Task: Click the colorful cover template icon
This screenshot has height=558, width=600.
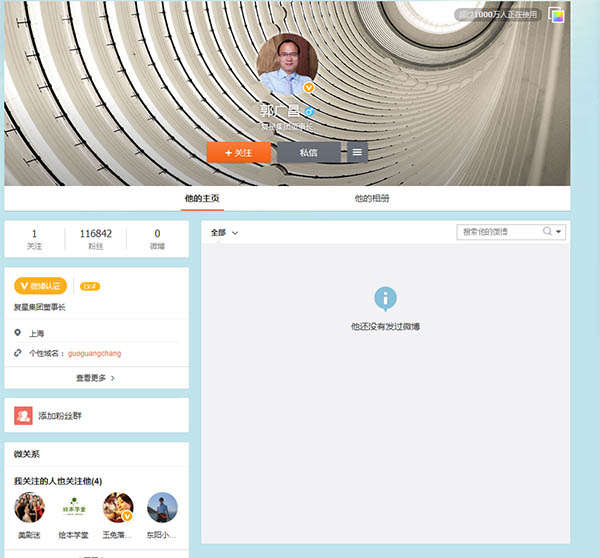Action: tap(556, 15)
